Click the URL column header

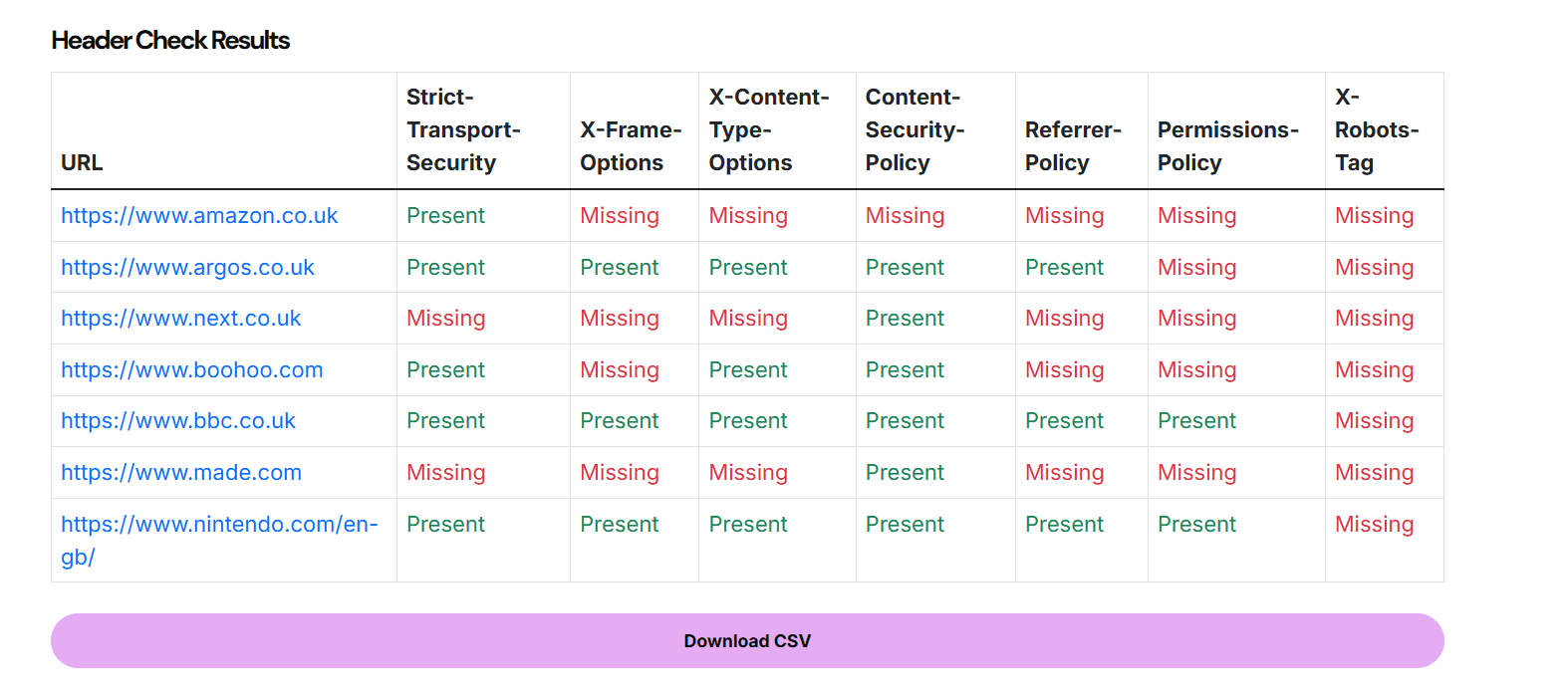82,163
